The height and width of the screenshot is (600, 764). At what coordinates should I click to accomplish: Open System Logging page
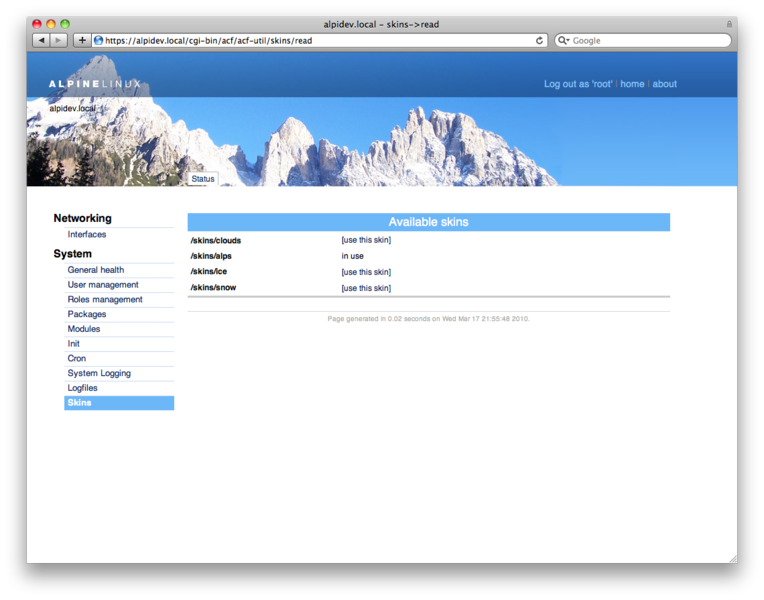tap(99, 373)
